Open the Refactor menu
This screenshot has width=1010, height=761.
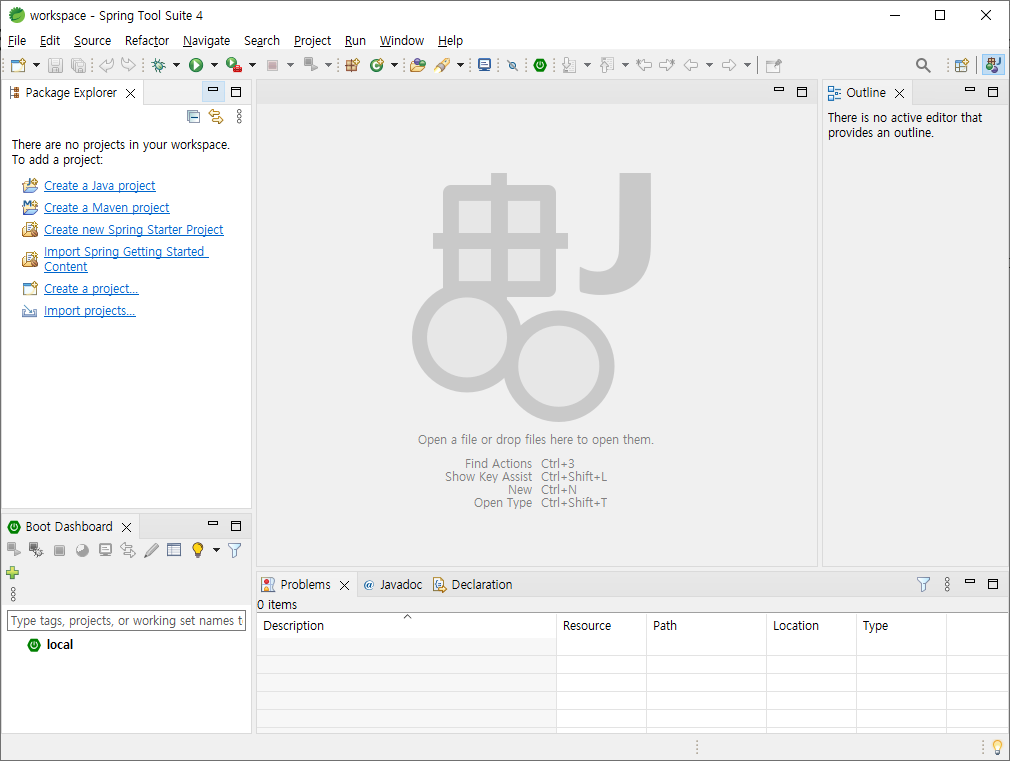tap(147, 41)
